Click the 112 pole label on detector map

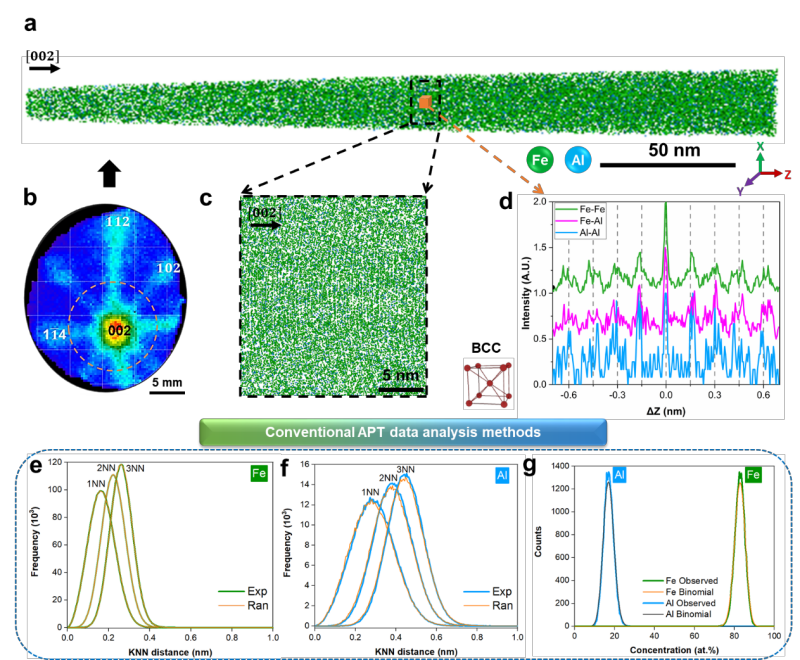118,221
